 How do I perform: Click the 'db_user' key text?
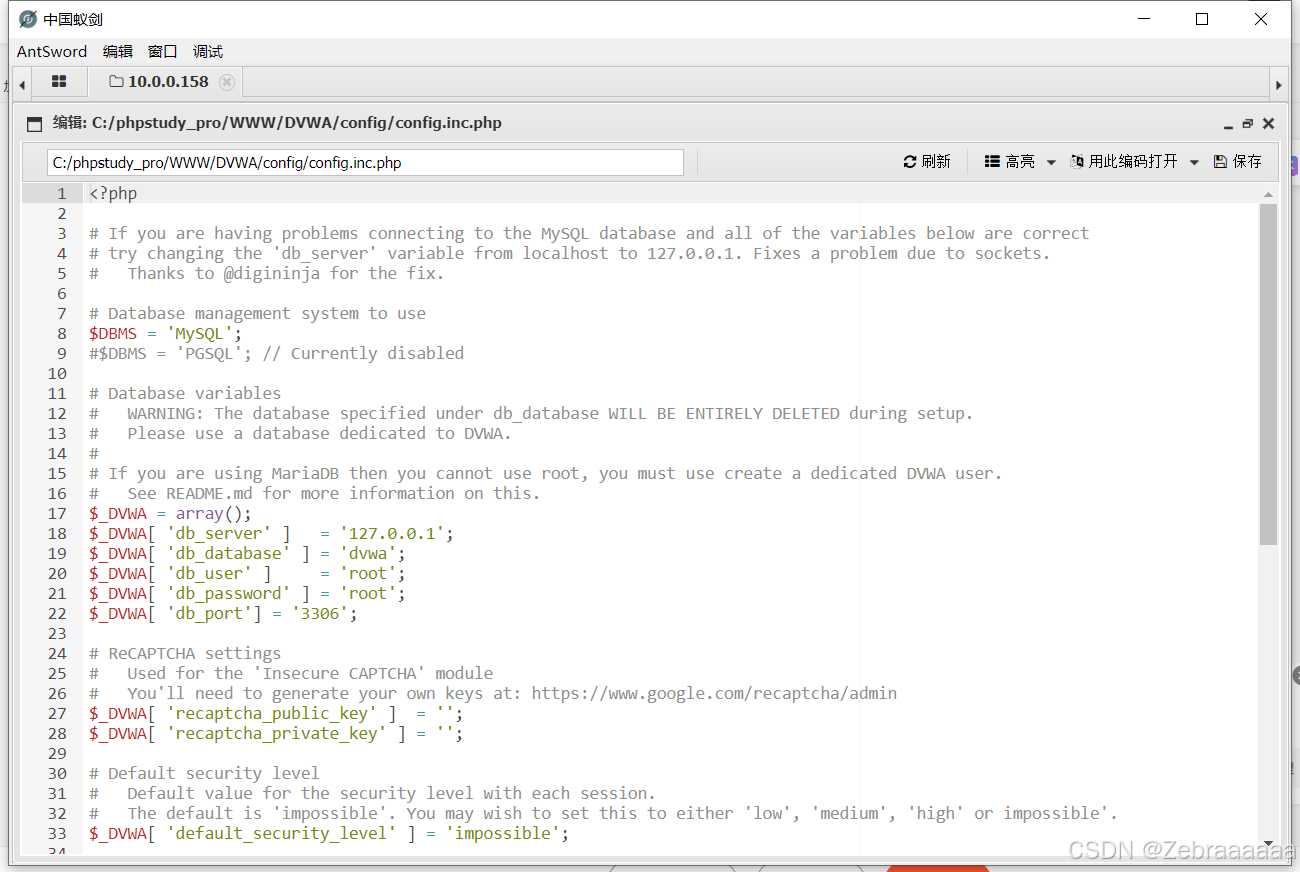(x=209, y=573)
